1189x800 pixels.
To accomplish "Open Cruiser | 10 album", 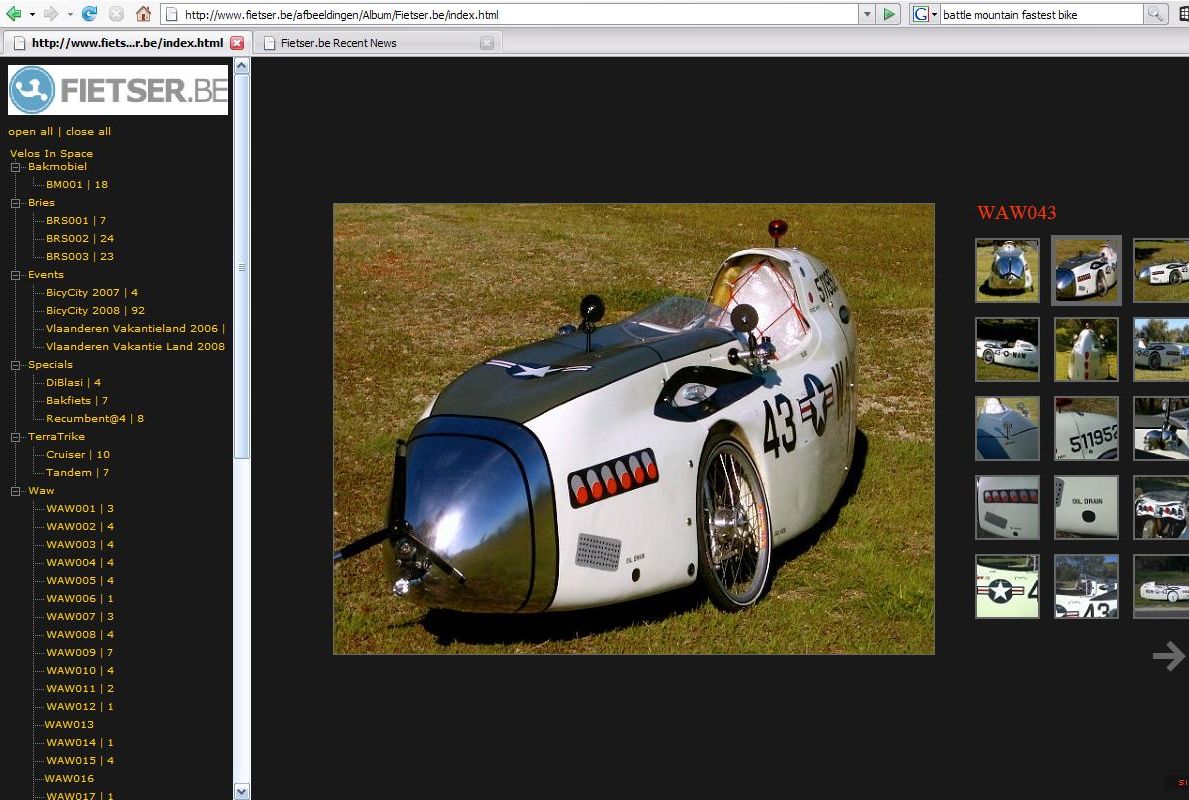I will coord(78,455).
